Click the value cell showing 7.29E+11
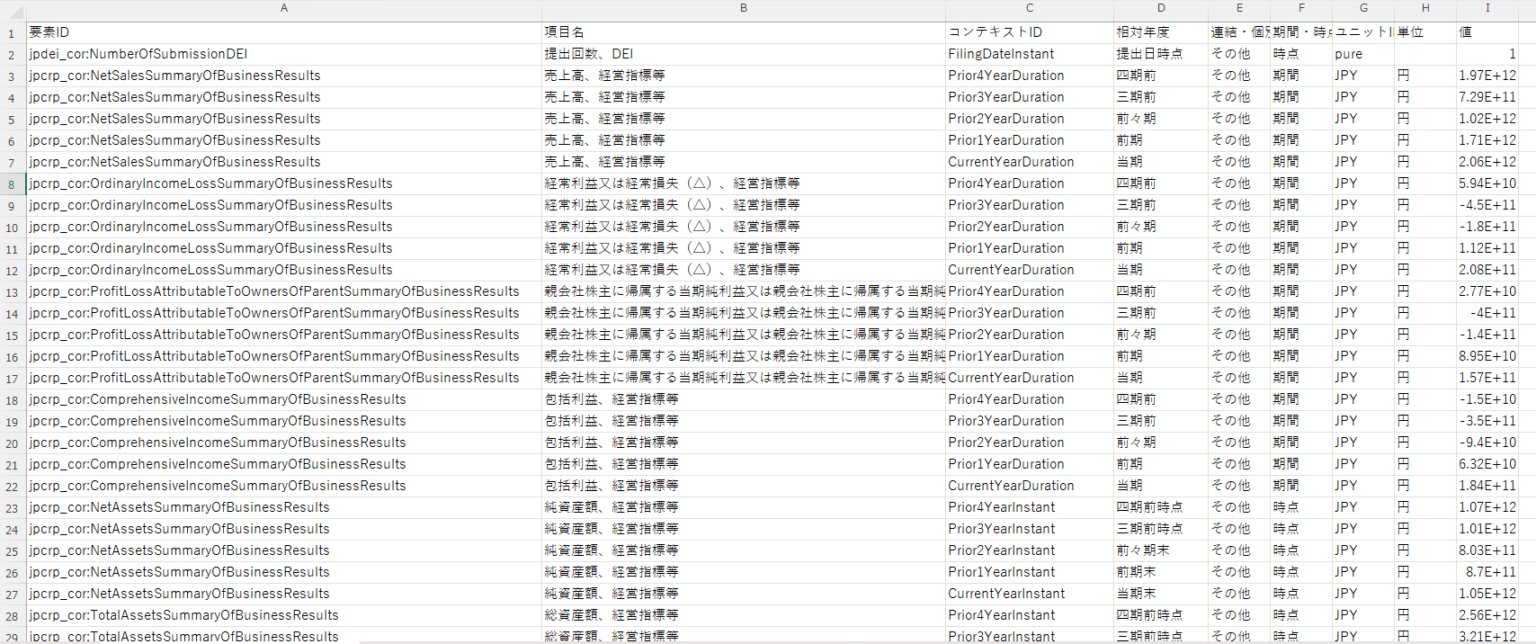 [x=1487, y=97]
